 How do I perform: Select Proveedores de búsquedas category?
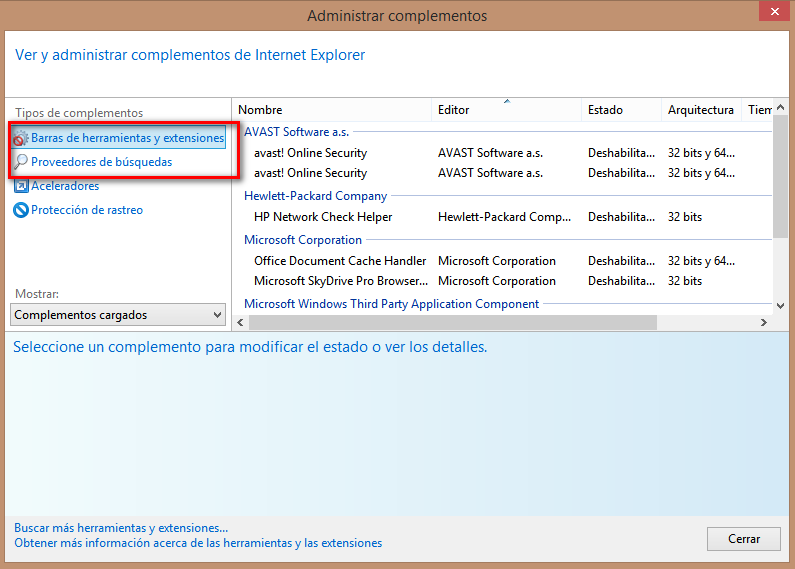tap(101, 162)
